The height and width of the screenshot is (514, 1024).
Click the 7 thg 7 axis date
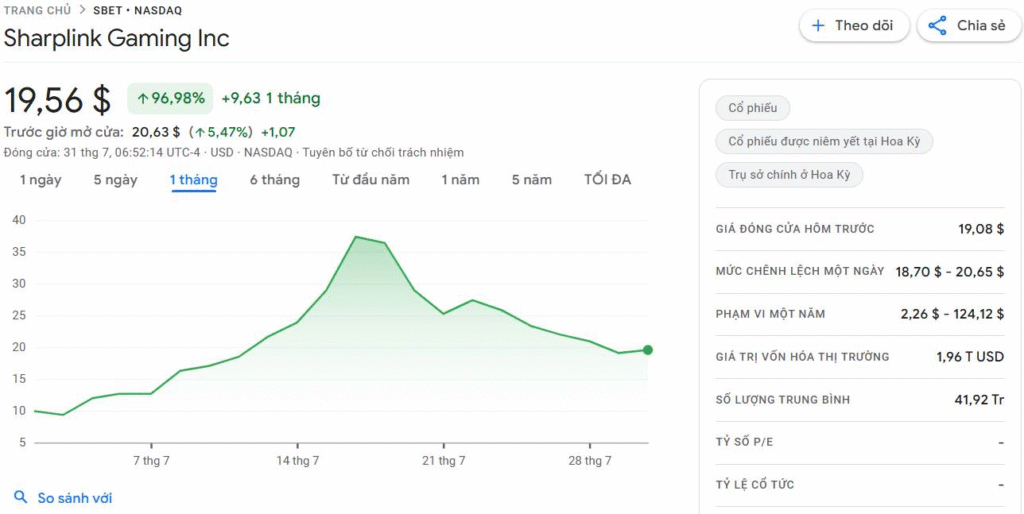tap(152, 461)
